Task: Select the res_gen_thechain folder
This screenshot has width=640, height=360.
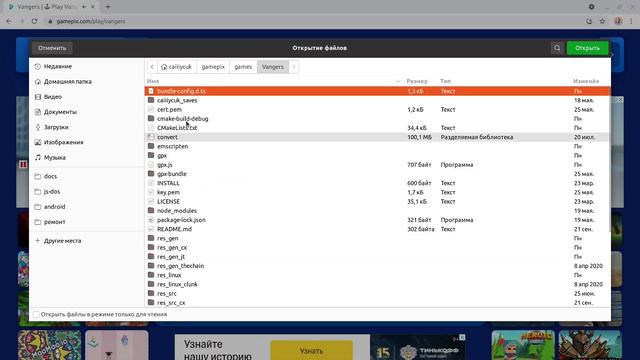Action: point(377,266)
